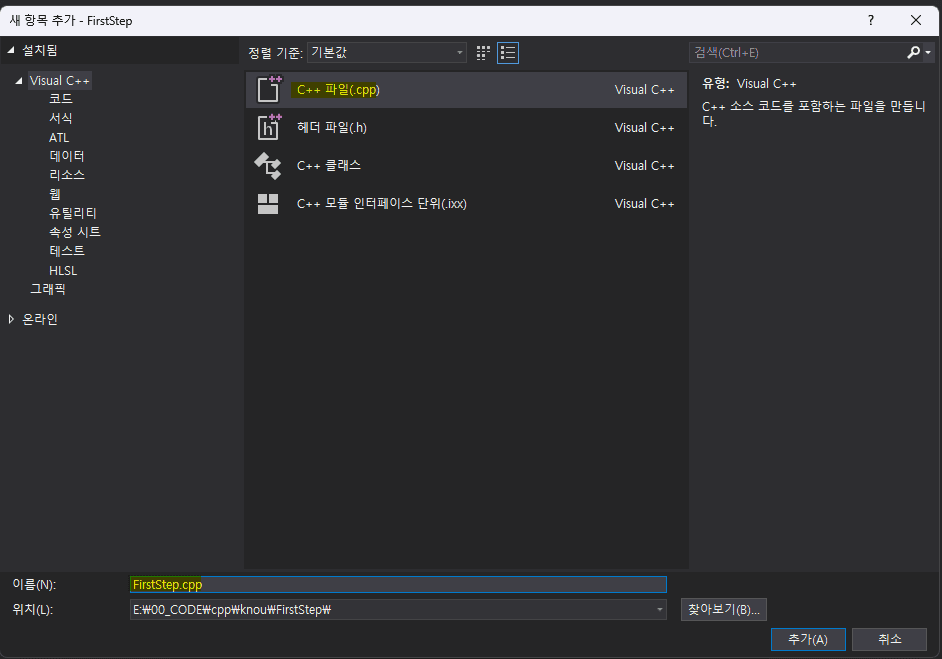Switch to small icons grid view

(x=484, y=53)
